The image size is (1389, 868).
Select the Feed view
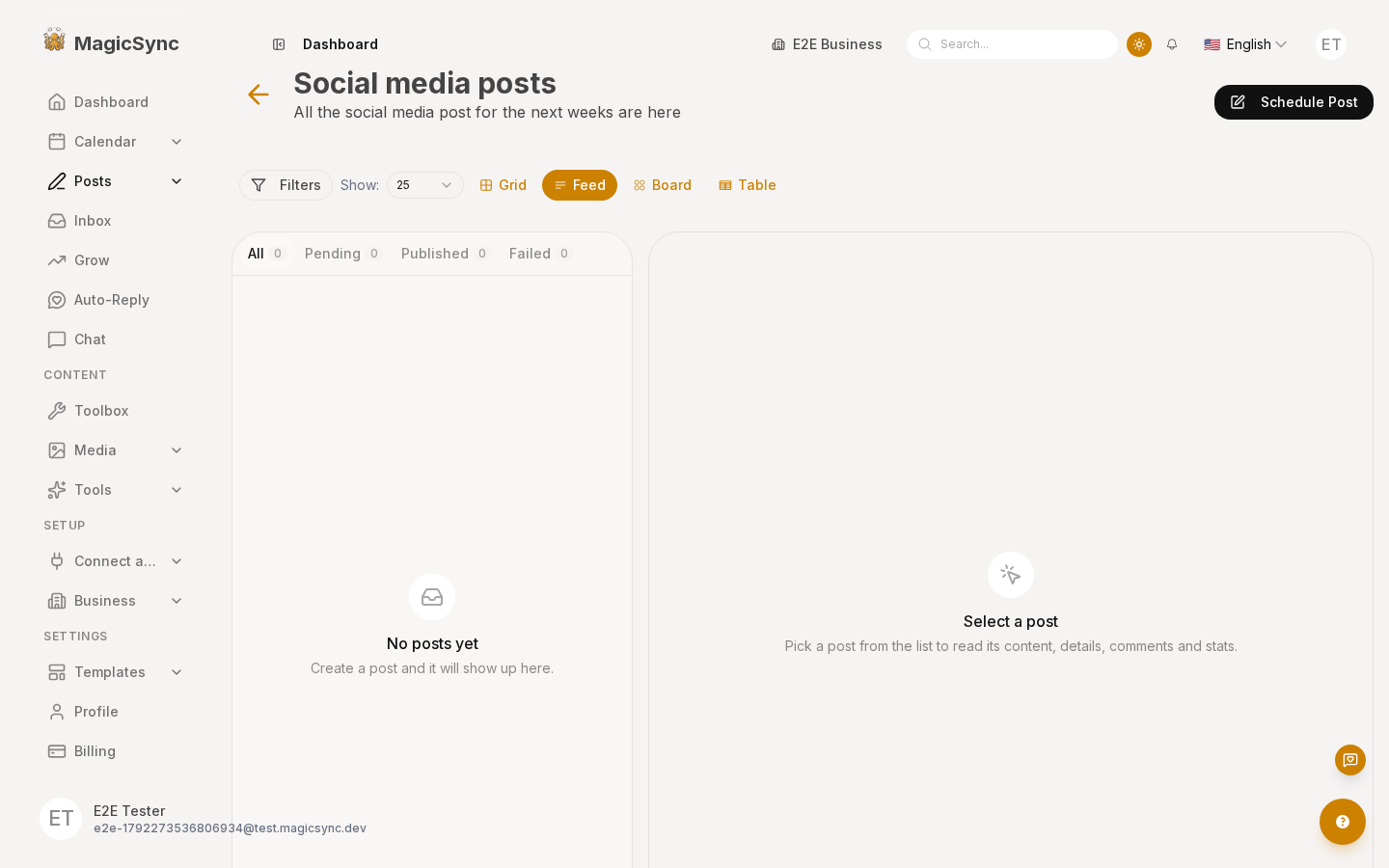(x=580, y=185)
